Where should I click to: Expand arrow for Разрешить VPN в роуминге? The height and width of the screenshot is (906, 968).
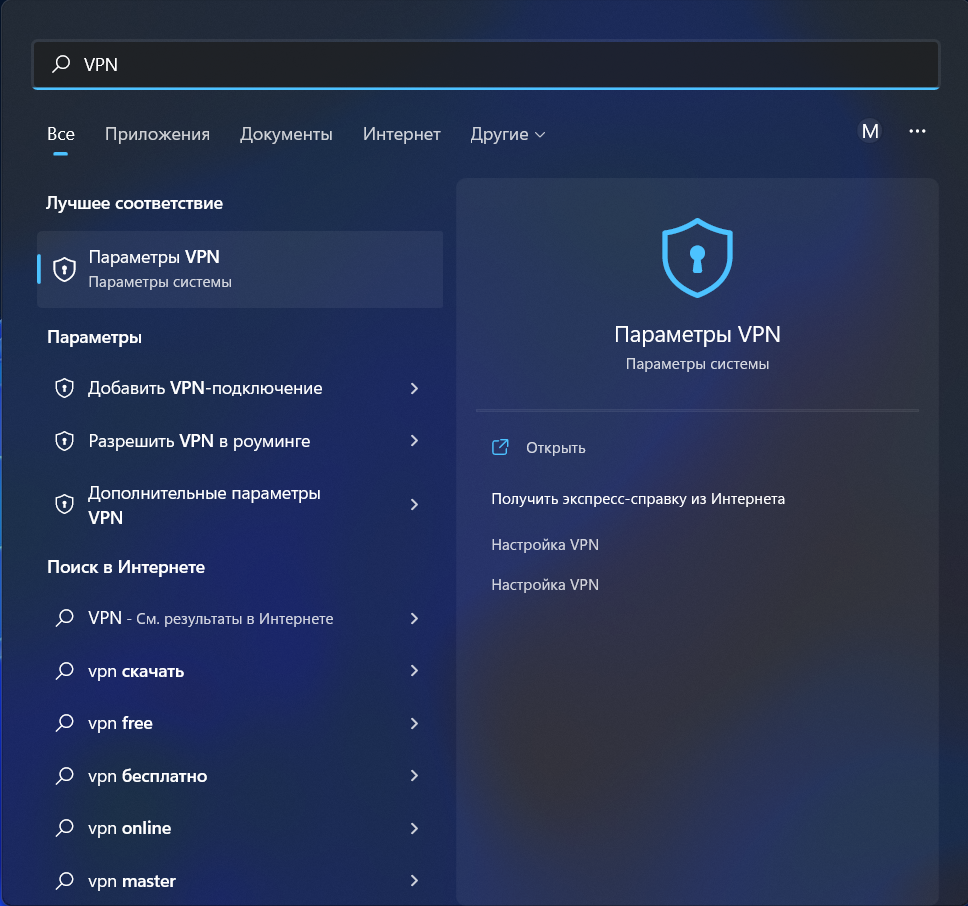414,441
